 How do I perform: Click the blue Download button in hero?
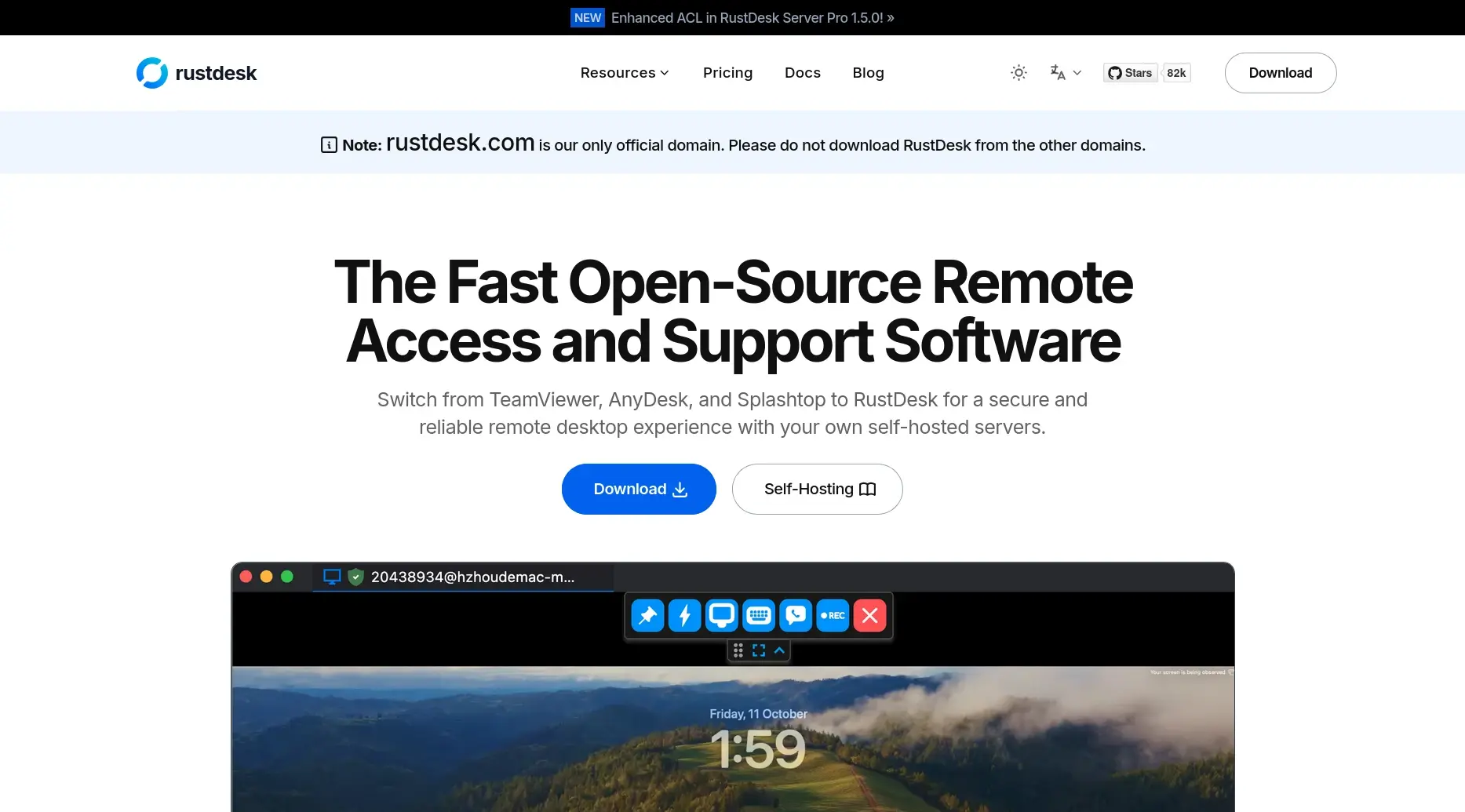coord(639,489)
